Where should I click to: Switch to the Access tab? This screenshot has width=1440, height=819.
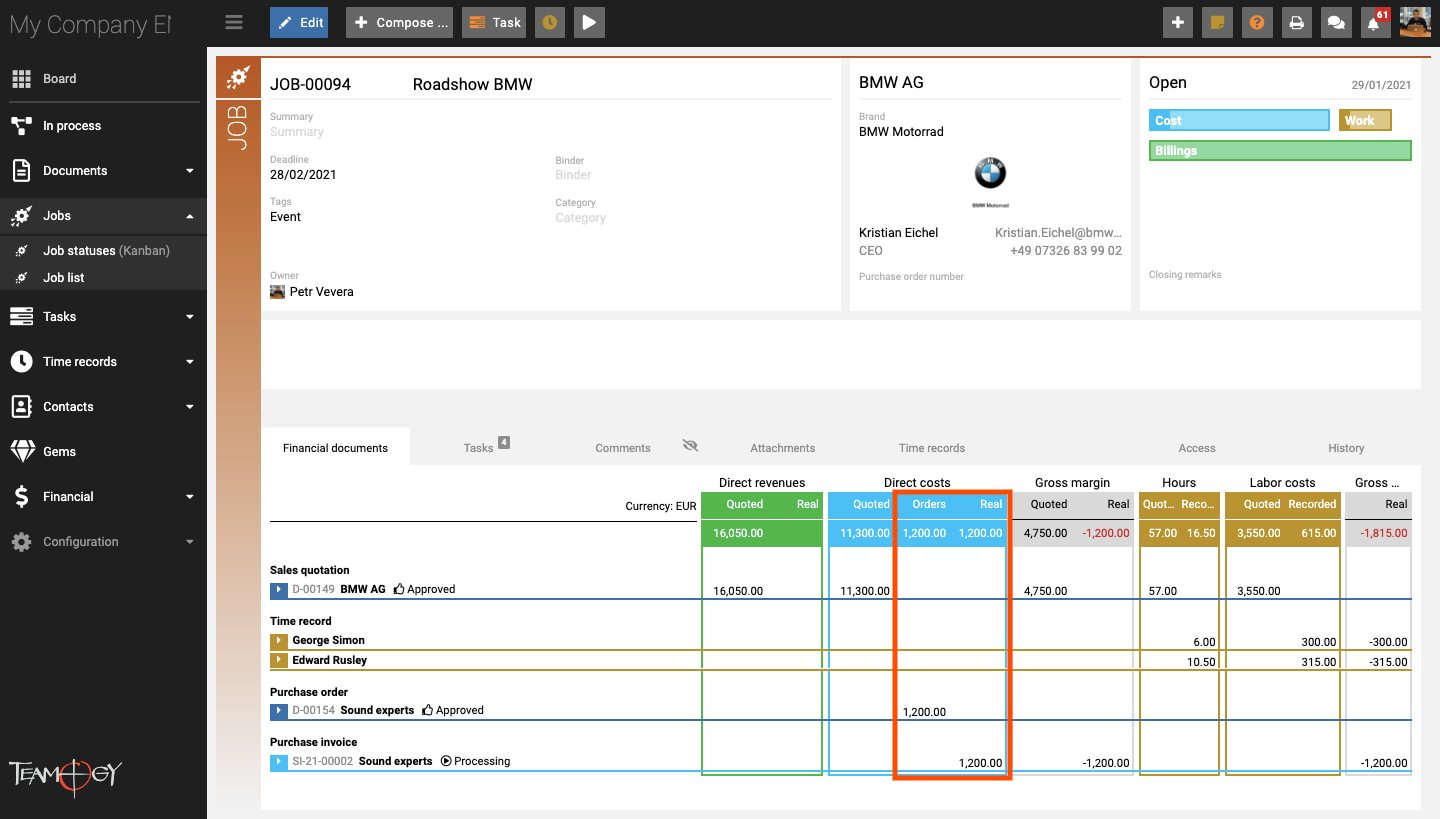1197,448
